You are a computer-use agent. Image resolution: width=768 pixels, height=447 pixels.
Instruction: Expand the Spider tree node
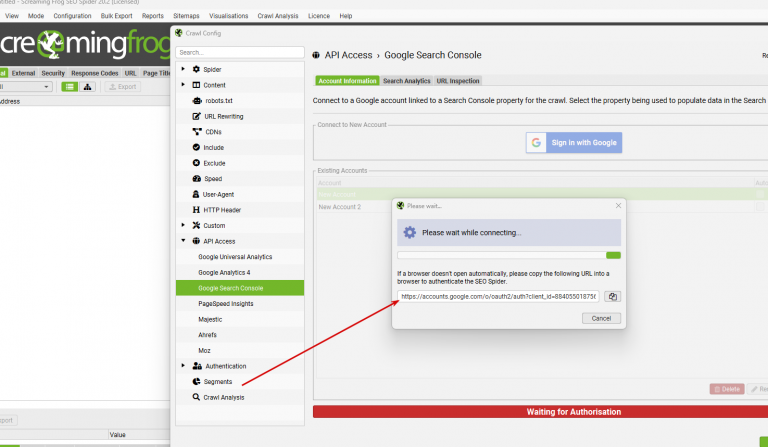pos(183,69)
